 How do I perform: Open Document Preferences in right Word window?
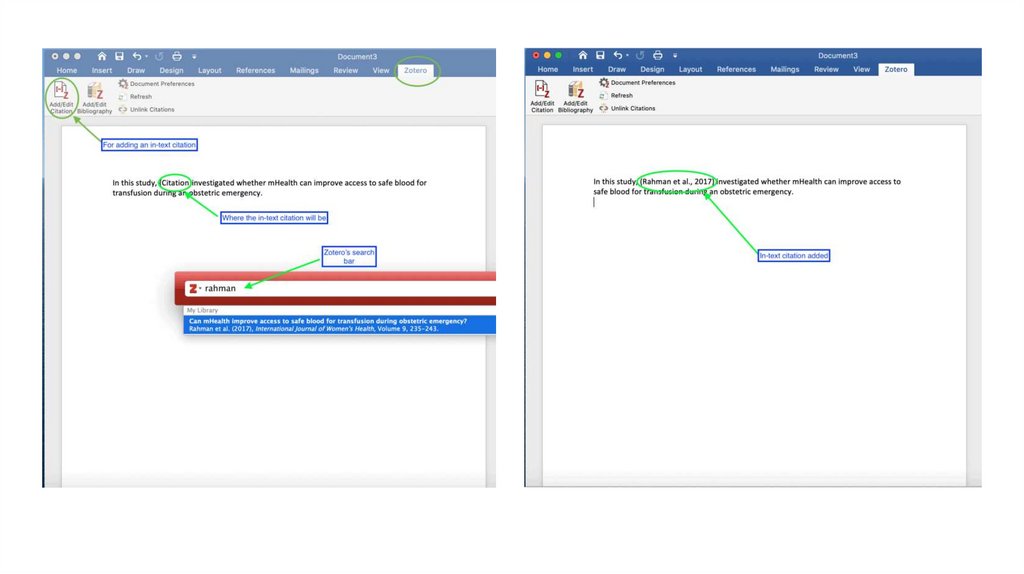637,82
